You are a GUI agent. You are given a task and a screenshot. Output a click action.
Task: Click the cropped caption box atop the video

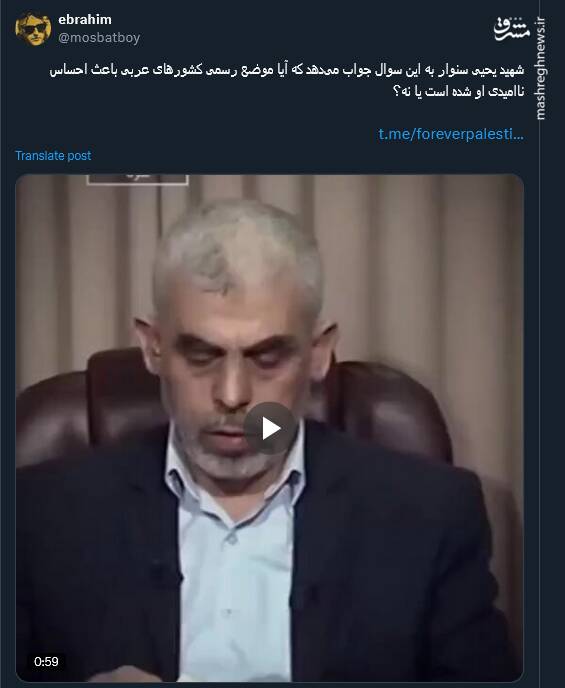[137, 179]
